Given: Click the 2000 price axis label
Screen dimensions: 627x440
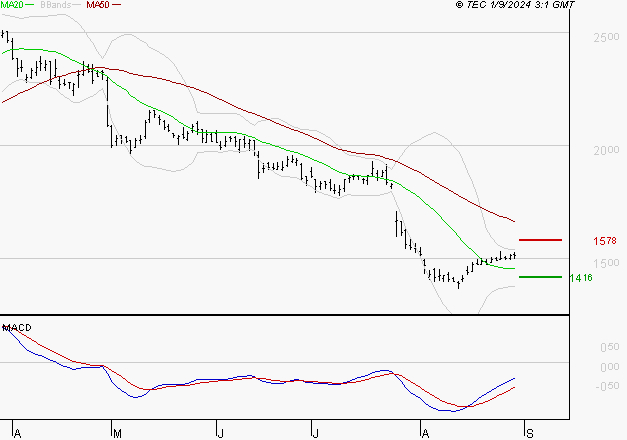Looking at the screenshot, I should click(606, 150).
